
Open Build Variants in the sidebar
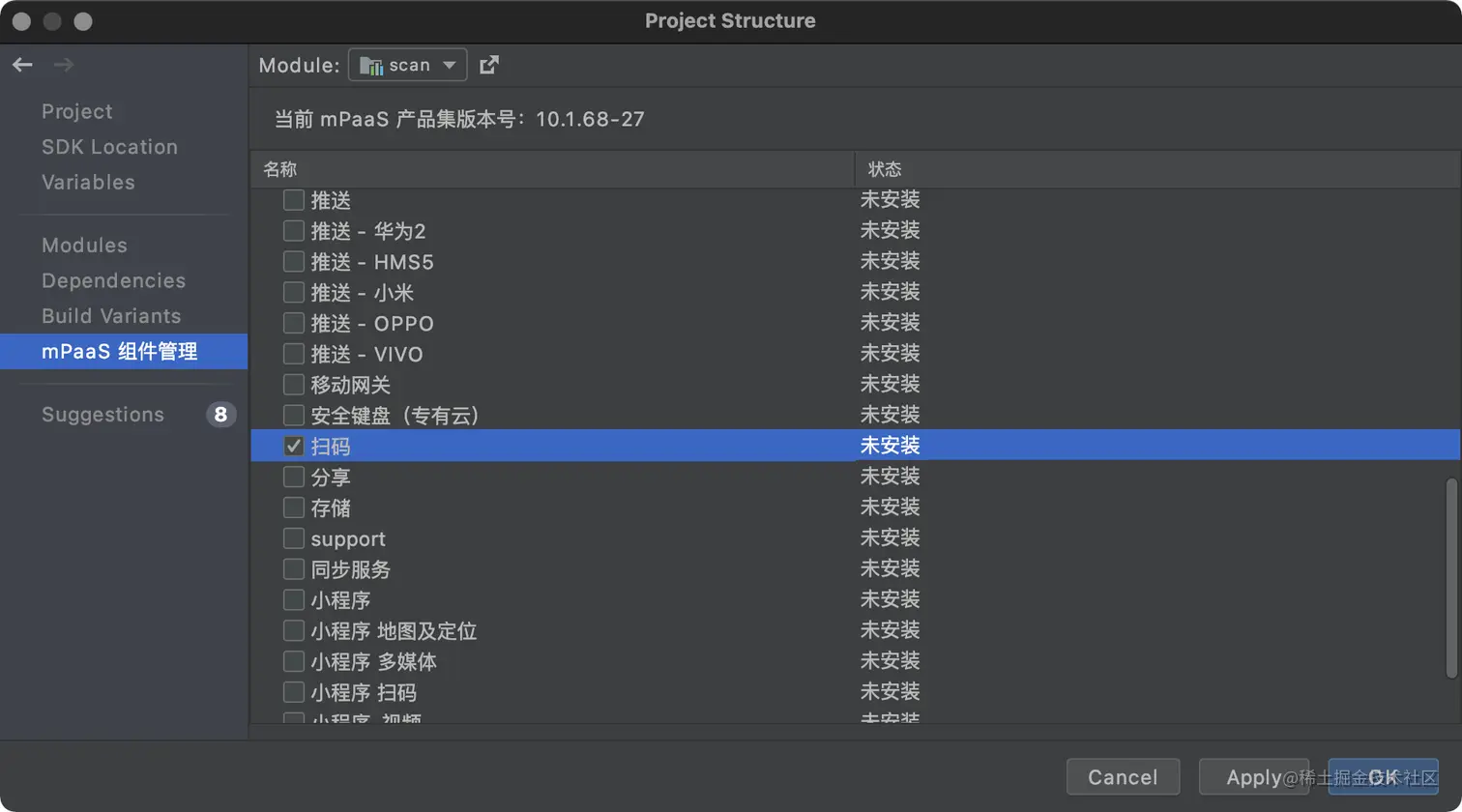click(x=111, y=316)
